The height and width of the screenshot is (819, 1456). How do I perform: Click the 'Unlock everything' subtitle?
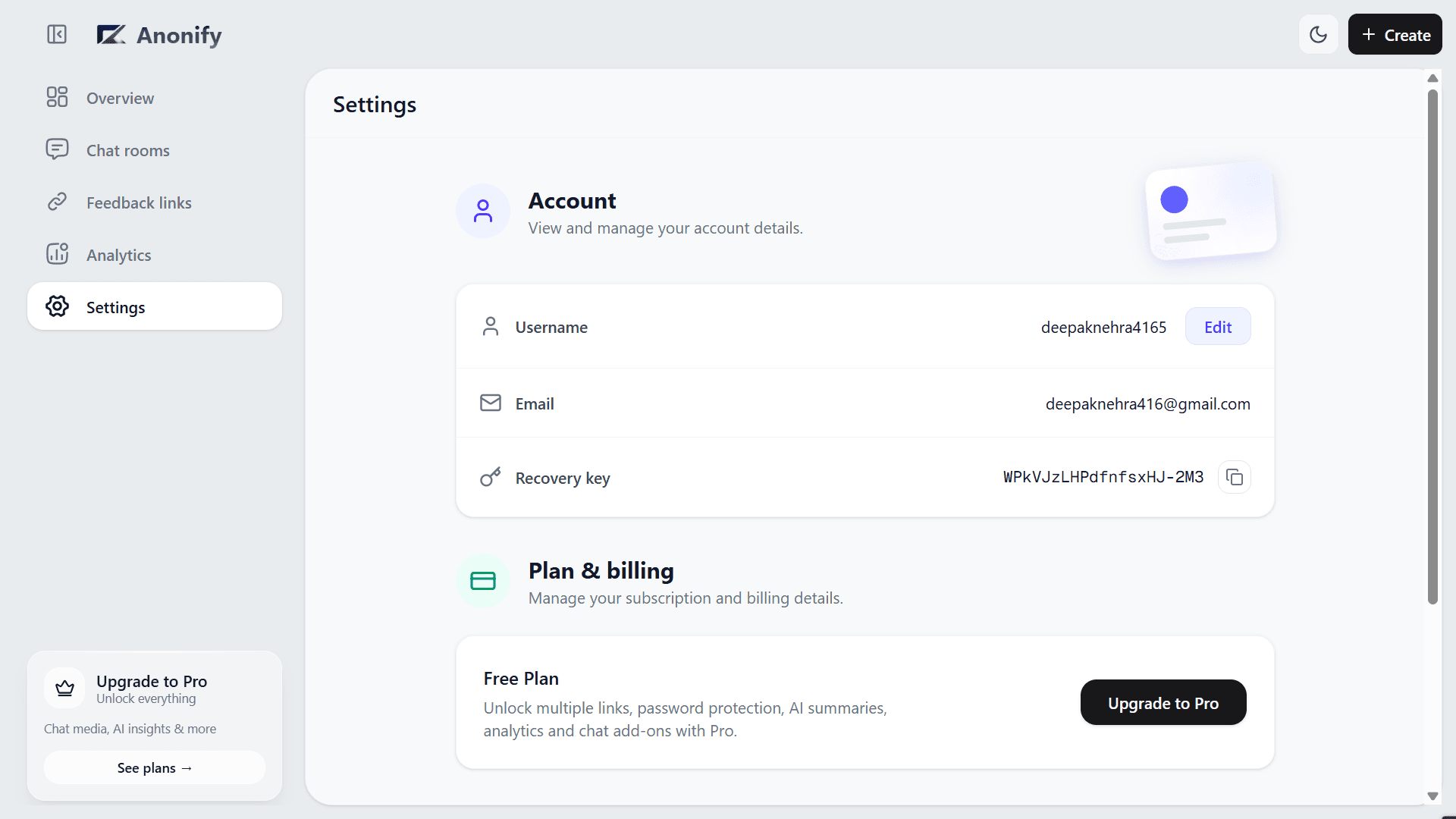146,698
